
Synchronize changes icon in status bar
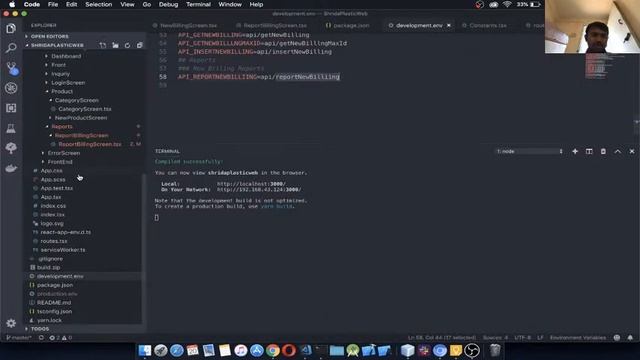click(x=41, y=338)
